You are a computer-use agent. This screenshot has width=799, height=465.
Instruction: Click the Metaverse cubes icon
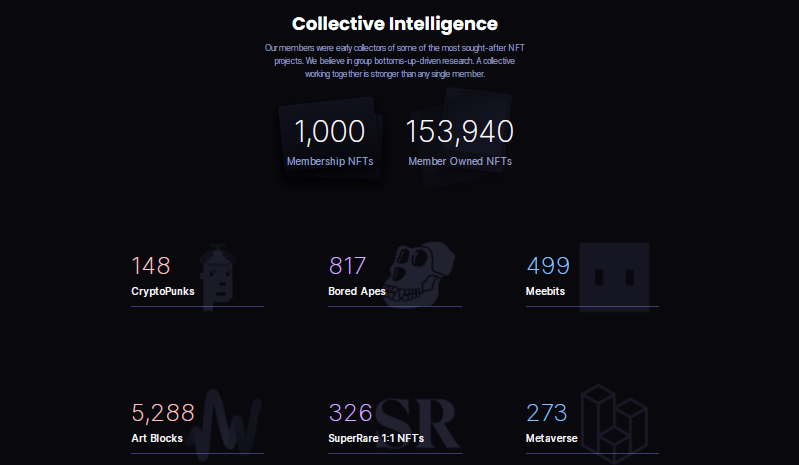[x=614, y=419]
